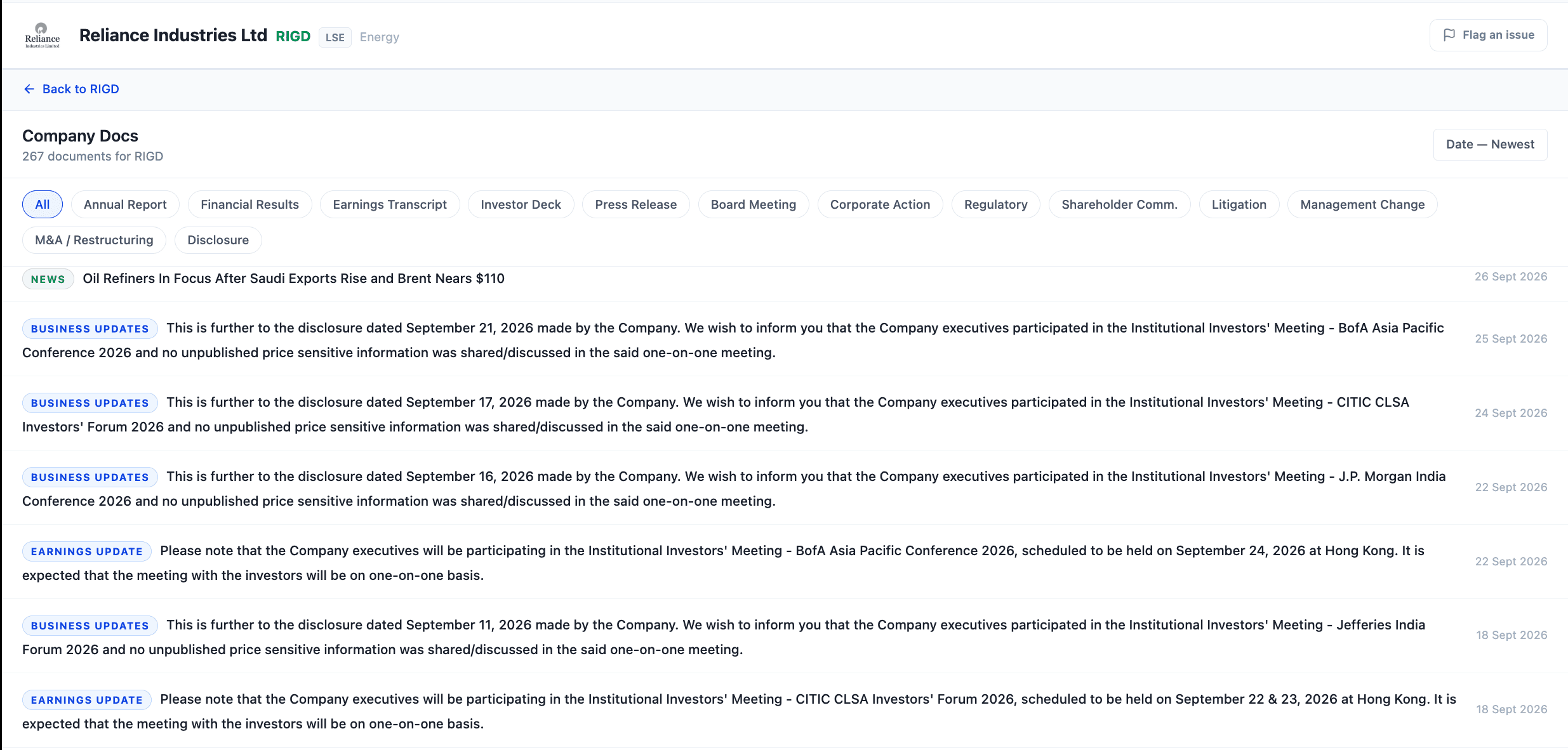Select the All filter chip
Image resolution: width=1568 pixels, height=750 pixels.
[43, 204]
